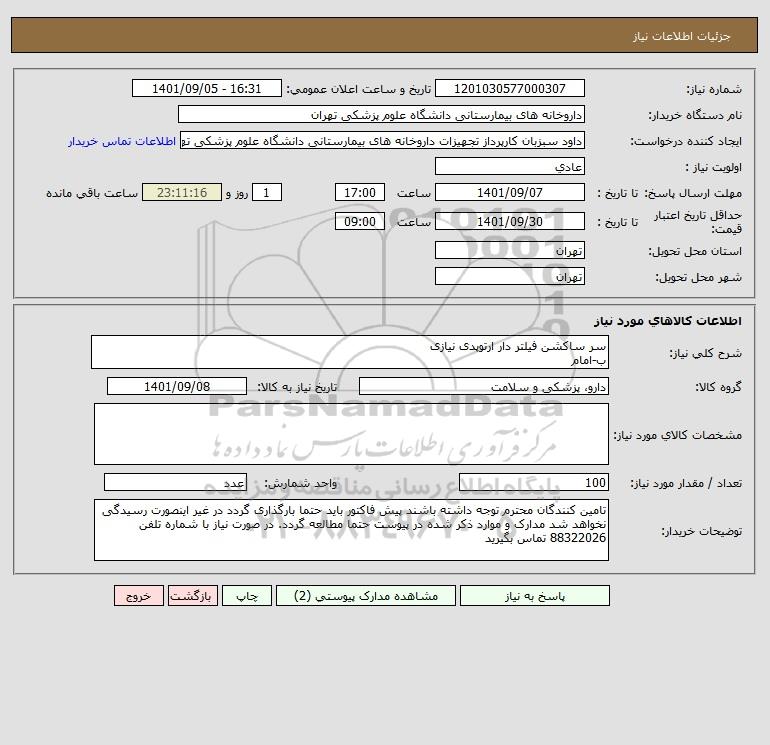Click the شهر محل تحویل field

point(510,276)
